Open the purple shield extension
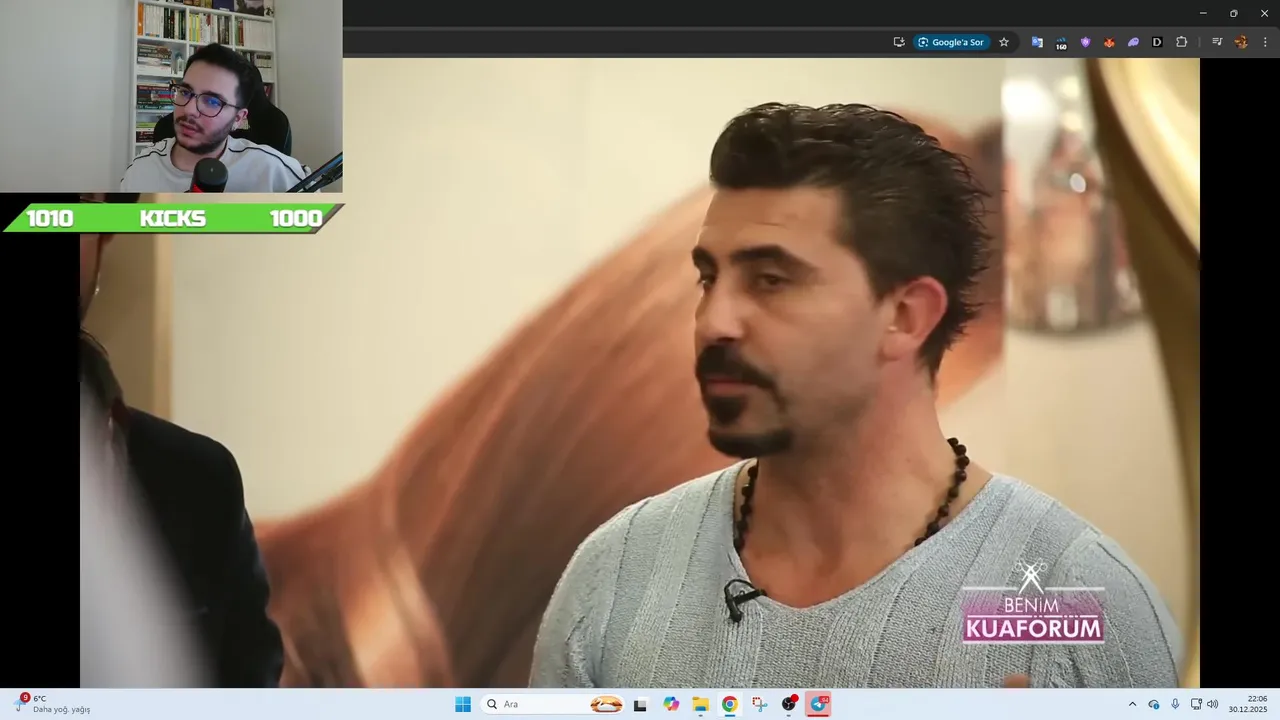Viewport: 1280px width, 720px height. tap(1085, 42)
